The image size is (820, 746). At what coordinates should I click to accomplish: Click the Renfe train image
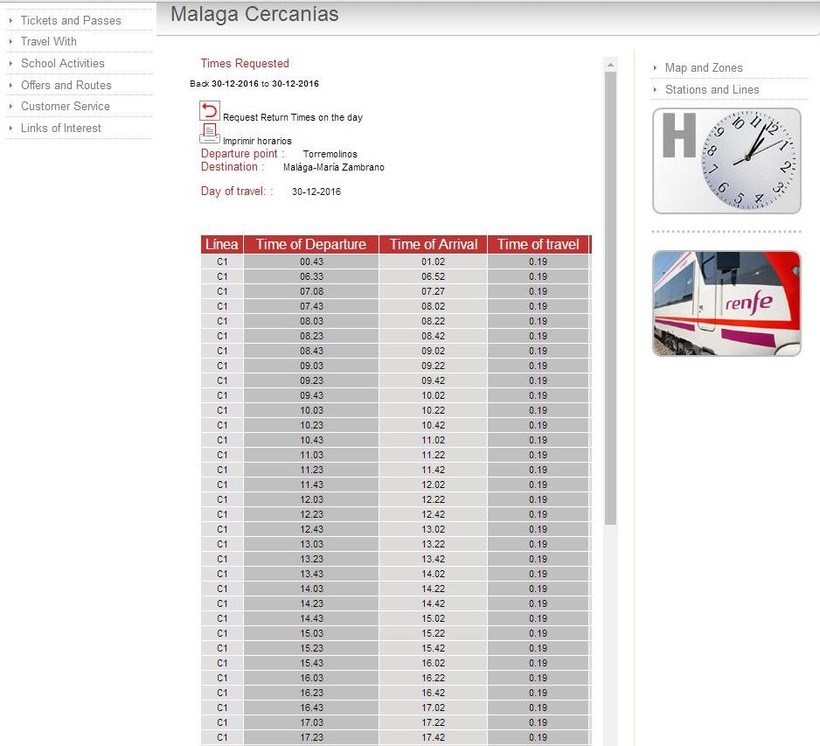pos(726,303)
